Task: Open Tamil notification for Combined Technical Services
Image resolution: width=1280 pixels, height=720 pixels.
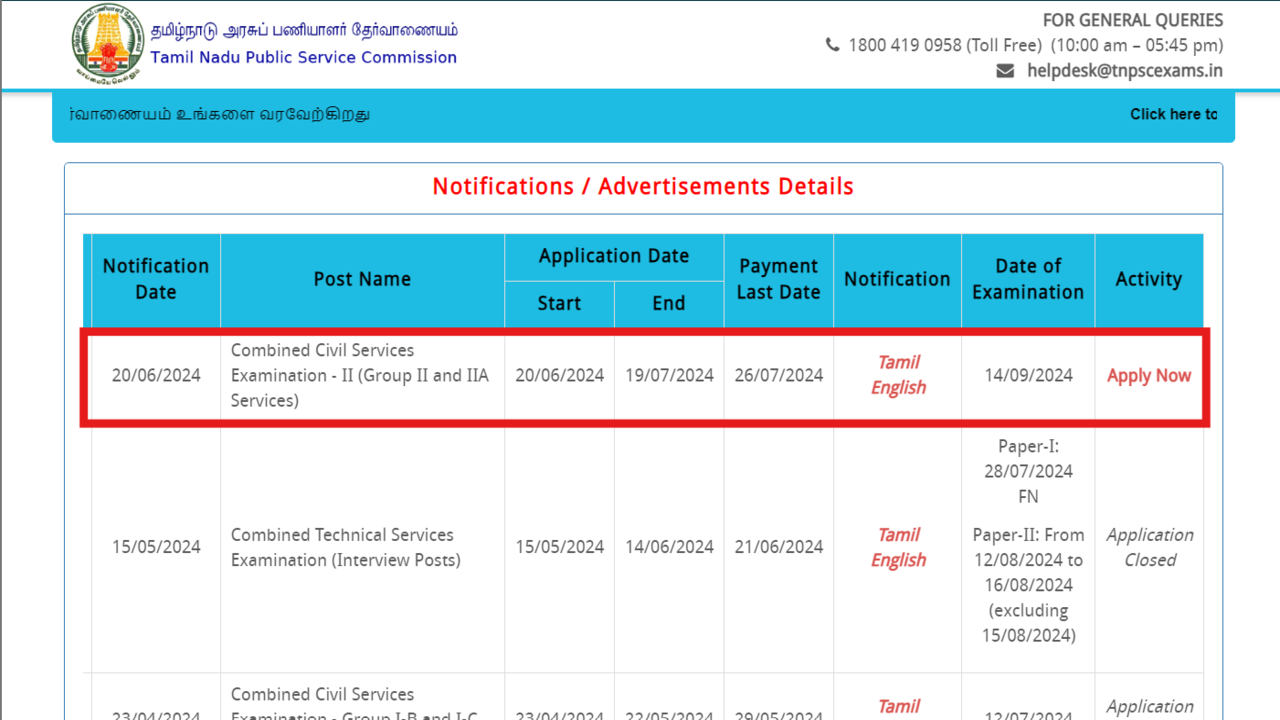Action: (x=898, y=535)
